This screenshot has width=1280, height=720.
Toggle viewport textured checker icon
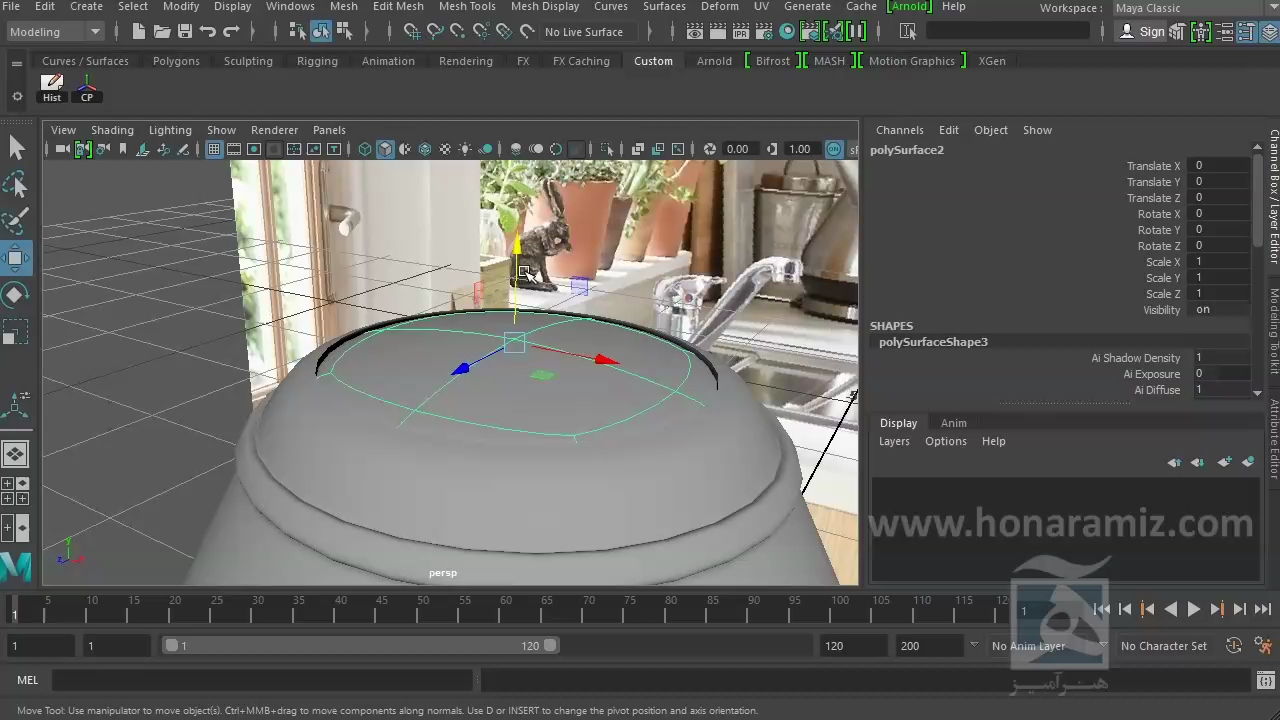point(445,149)
